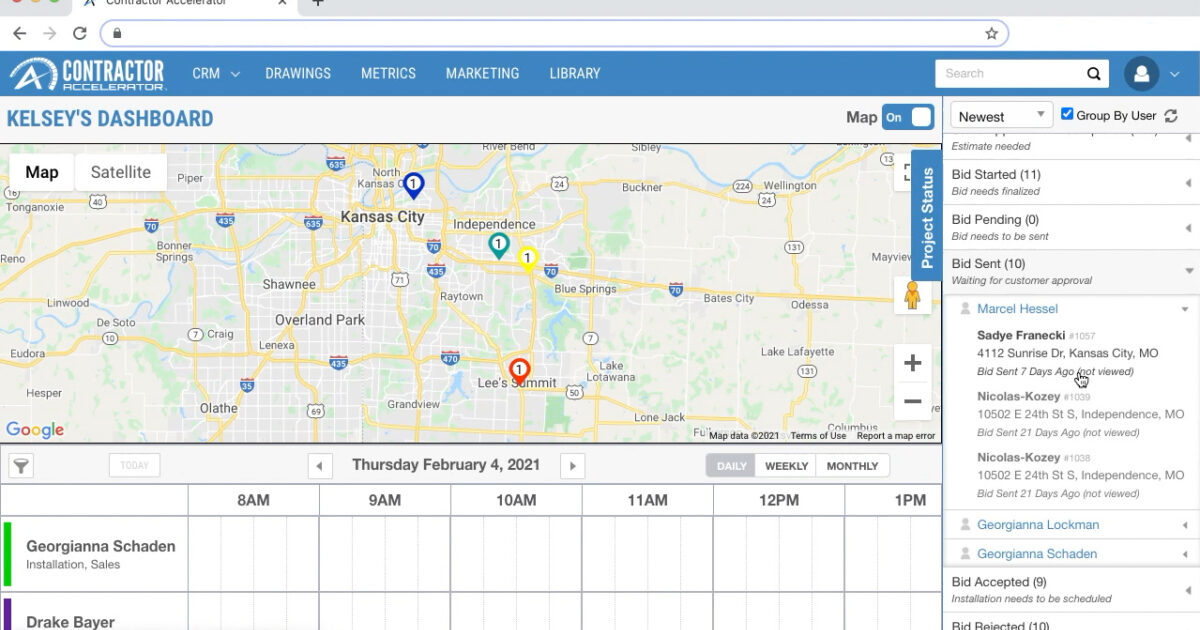The height and width of the screenshot is (630, 1200).
Task: Switch map to Satellite view
Action: tap(121, 172)
